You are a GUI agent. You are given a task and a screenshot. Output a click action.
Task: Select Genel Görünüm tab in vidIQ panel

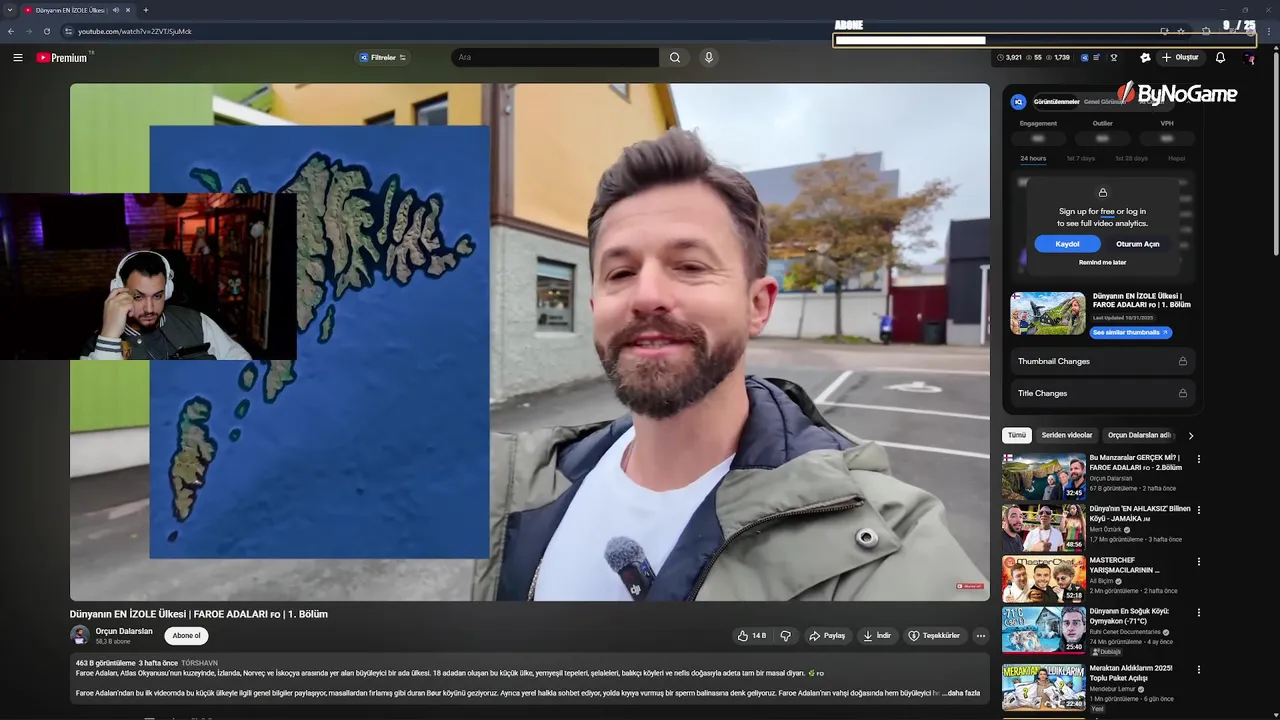(1104, 102)
